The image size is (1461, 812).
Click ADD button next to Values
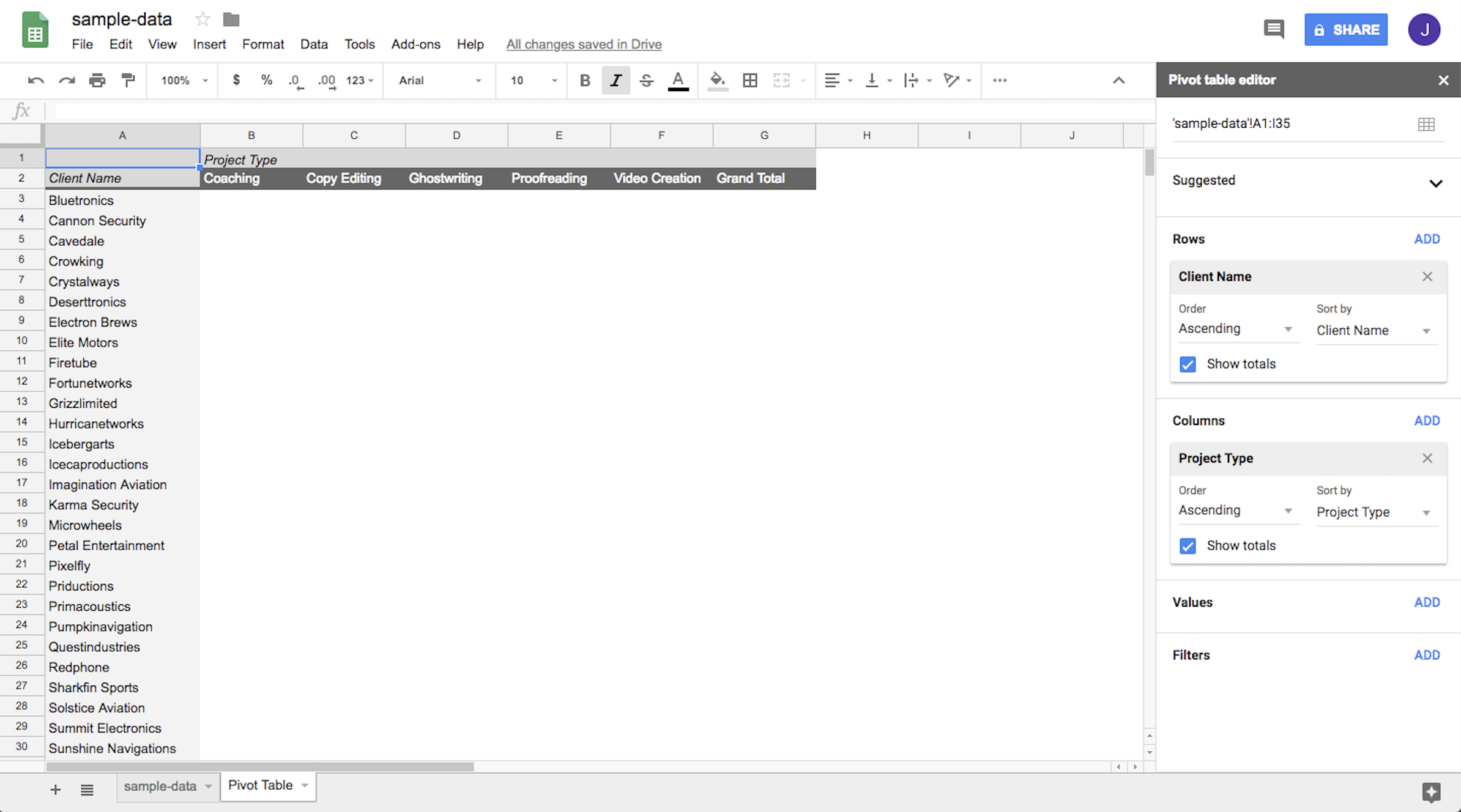click(1427, 601)
